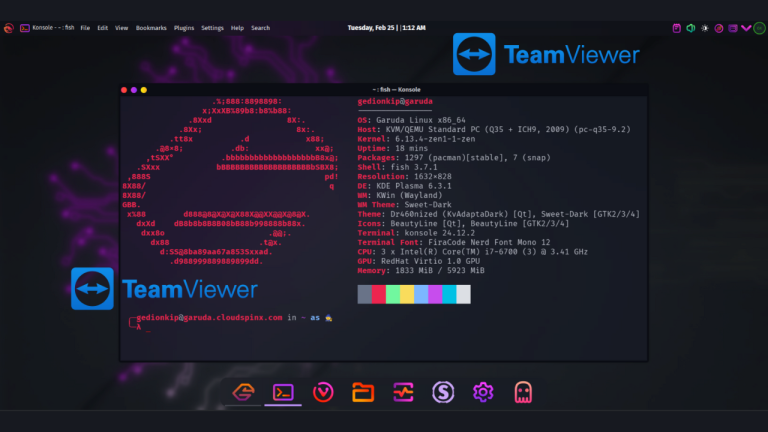
Task: Click the 'Kernel: 6.13.4-zen1-1-zen' line
Action: click(x=416, y=139)
